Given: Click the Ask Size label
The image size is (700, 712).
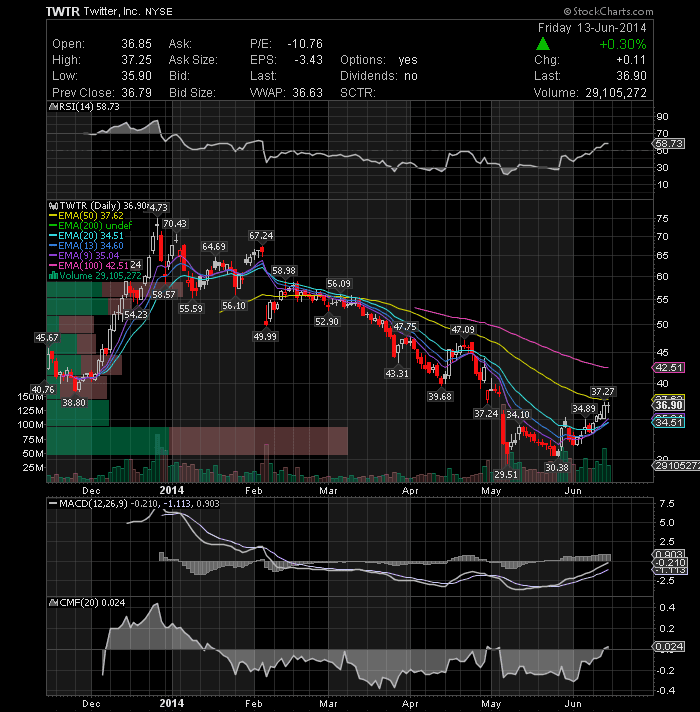Looking at the screenshot, I should pyautogui.click(x=193, y=60).
